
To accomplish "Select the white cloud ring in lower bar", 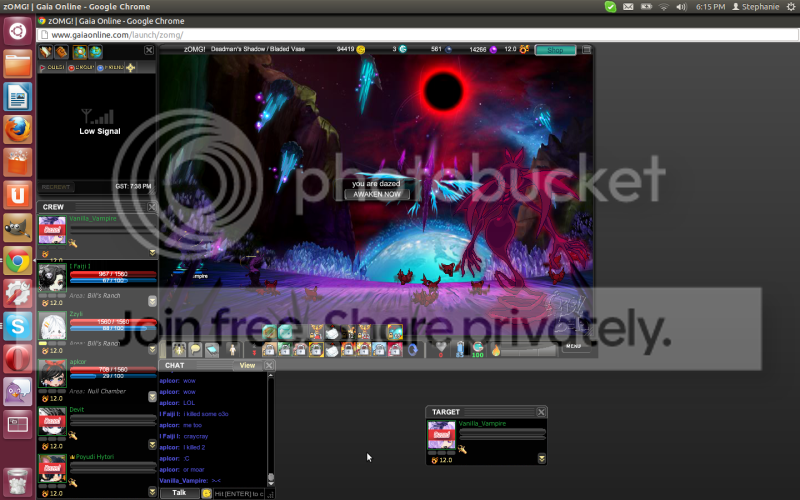I will pos(332,350).
